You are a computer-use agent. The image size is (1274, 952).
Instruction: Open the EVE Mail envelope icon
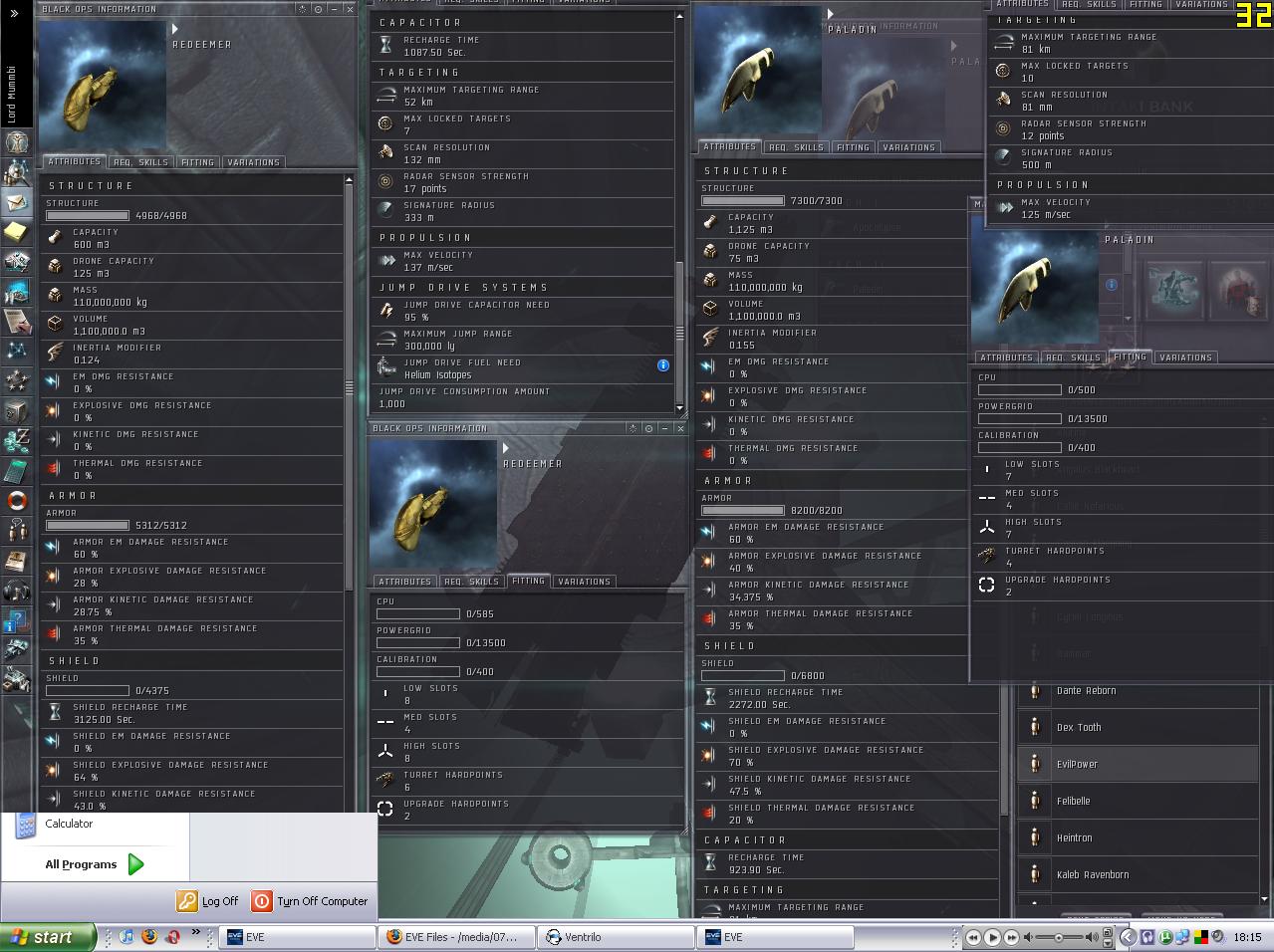coord(16,202)
